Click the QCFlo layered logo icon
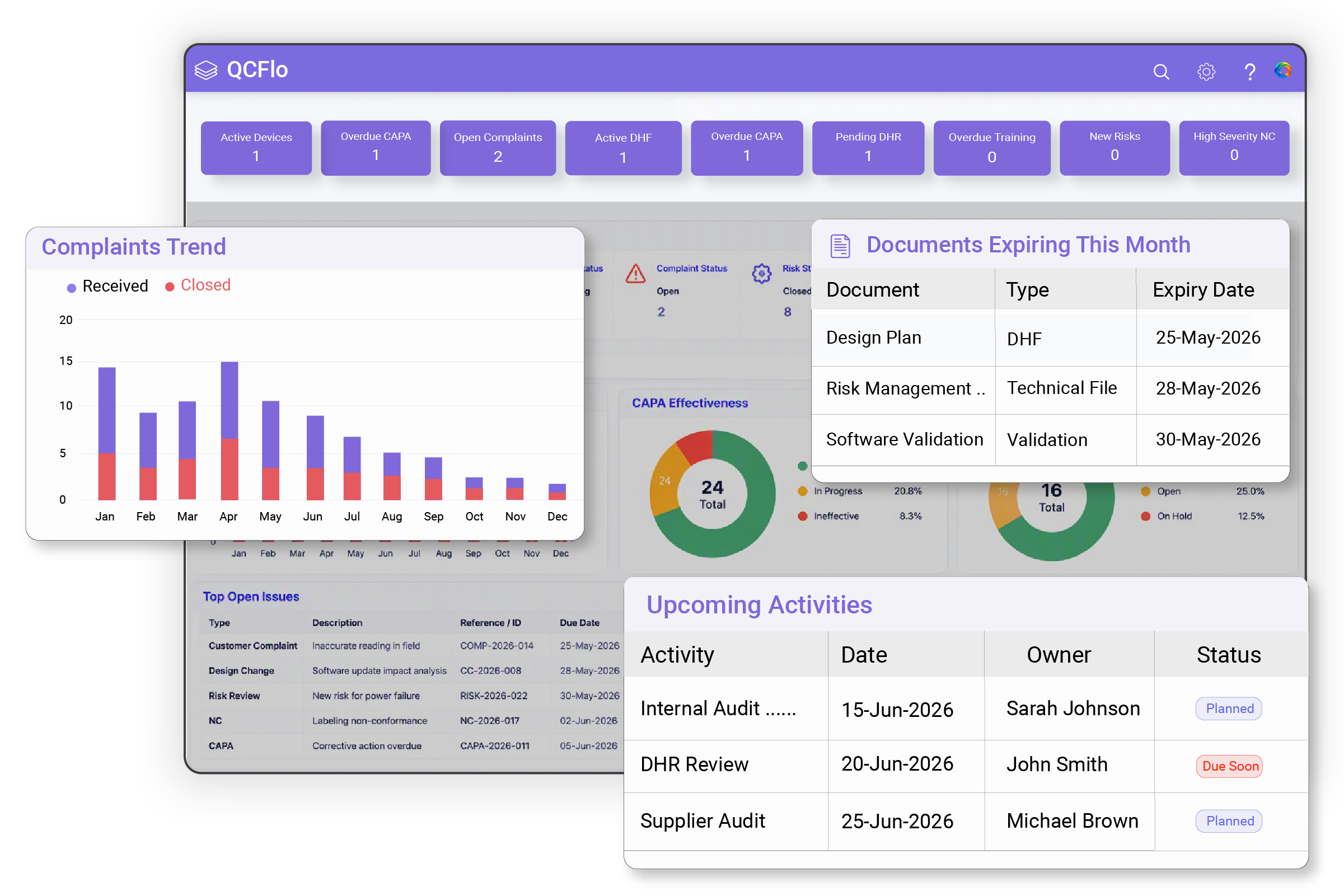The image size is (1344, 896). [x=206, y=70]
